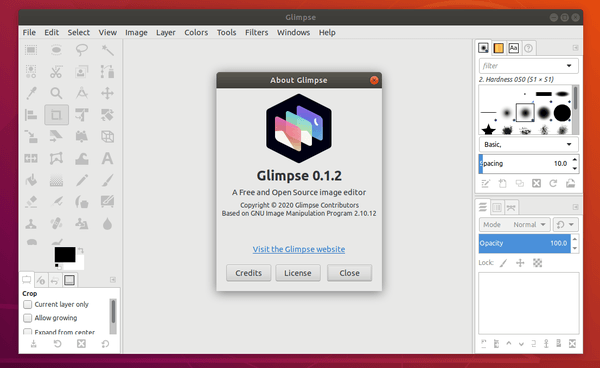The image size is (600, 368).
Task: Click Close button in About dialog
Action: tap(349, 273)
